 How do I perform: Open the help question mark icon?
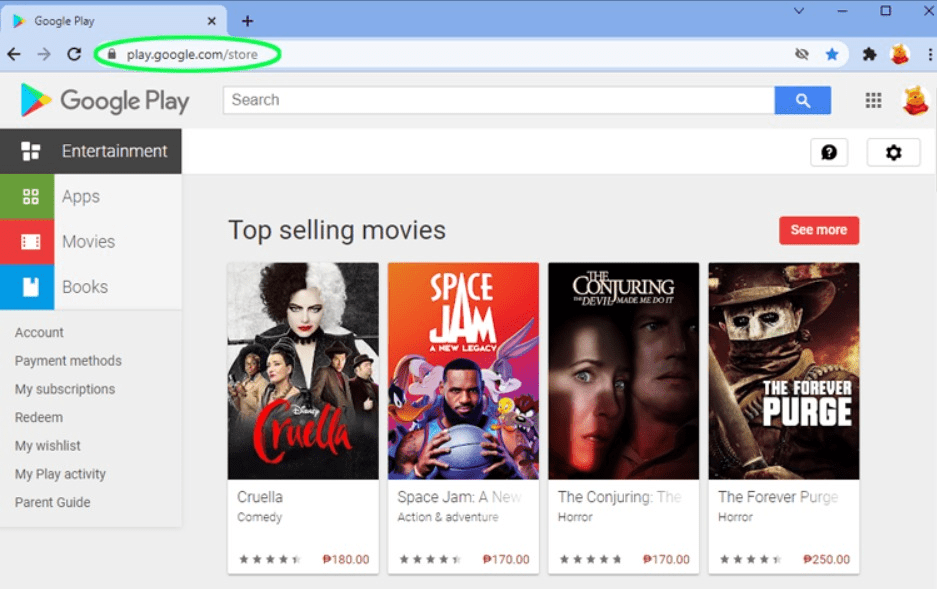pos(829,152)
